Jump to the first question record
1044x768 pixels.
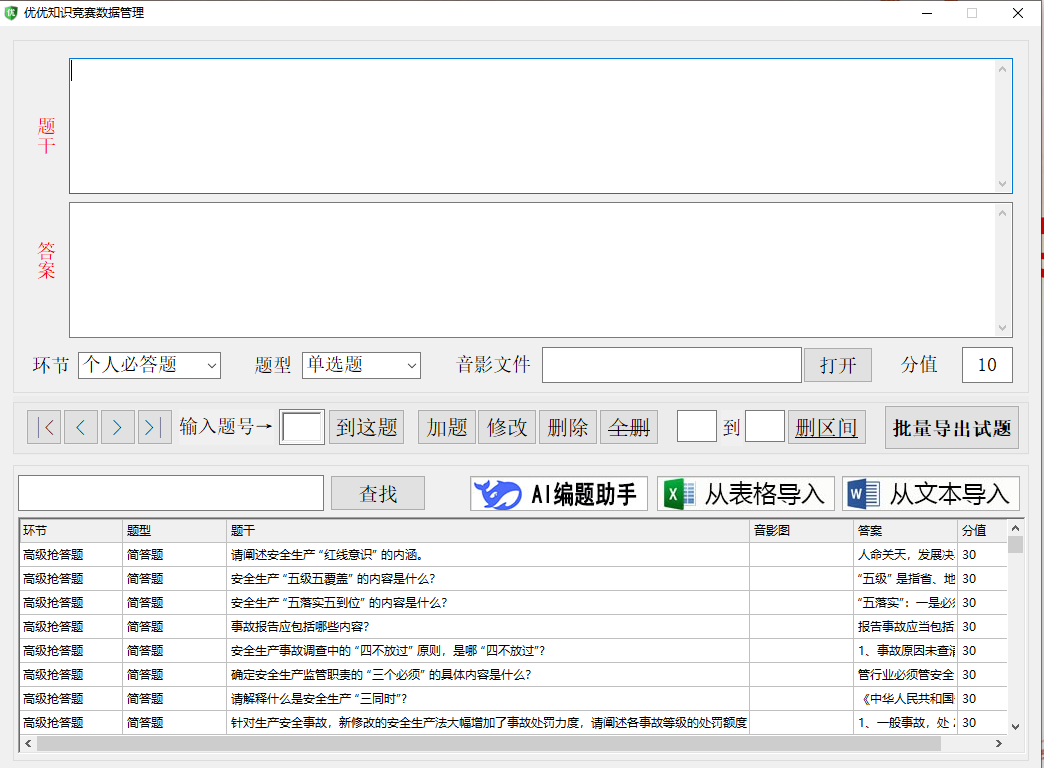click(x=44, y=427)
